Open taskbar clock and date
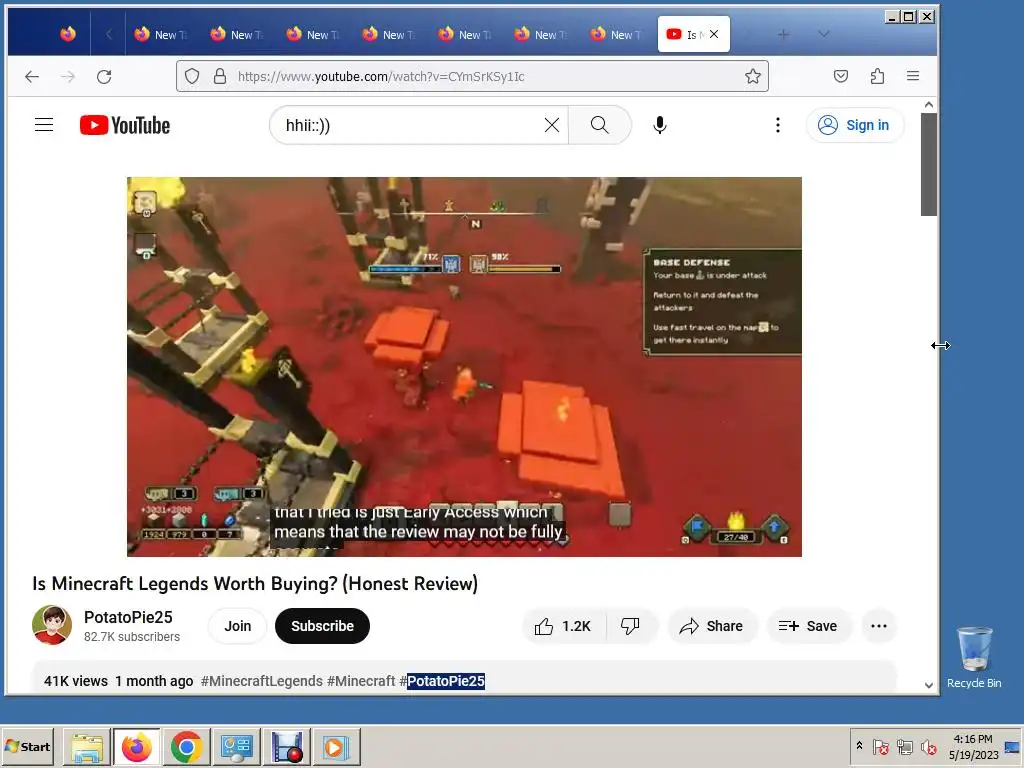Screen dimensions: 1024x768 pos(973,746)
